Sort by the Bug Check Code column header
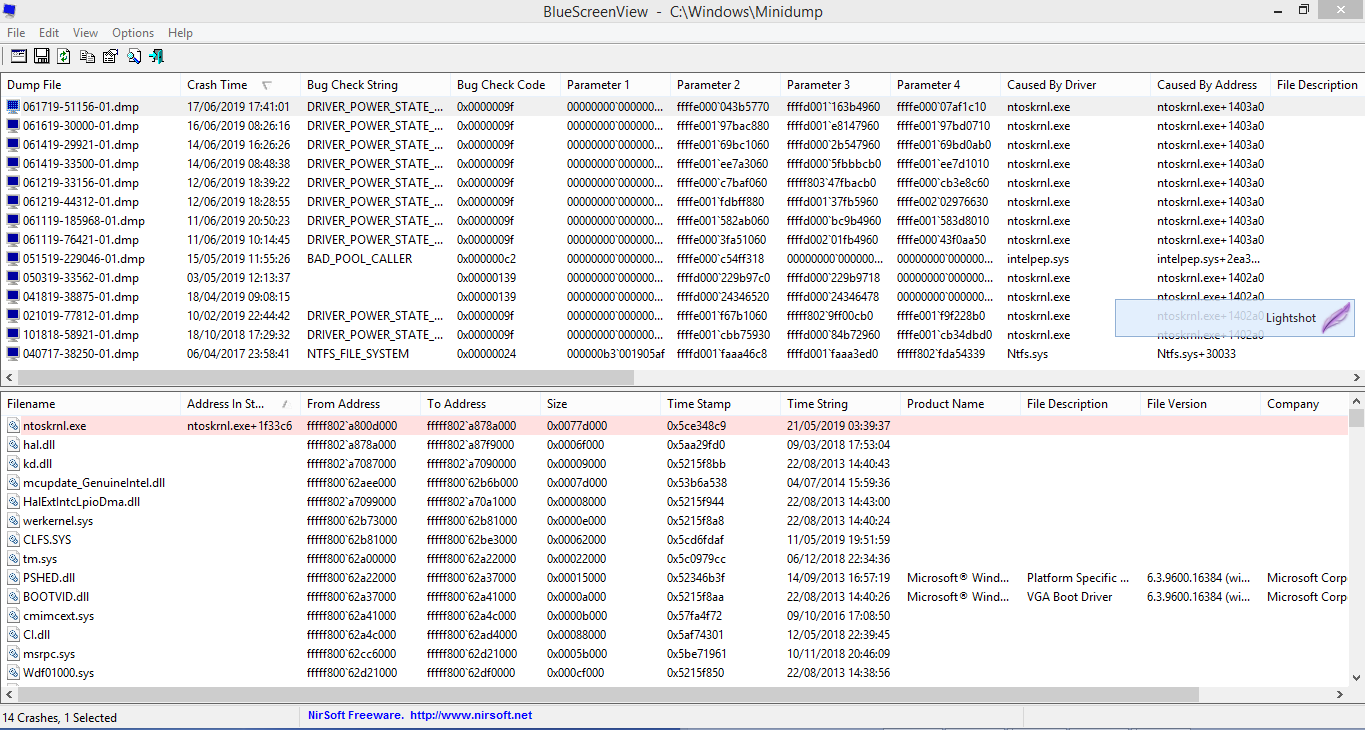 505,85
